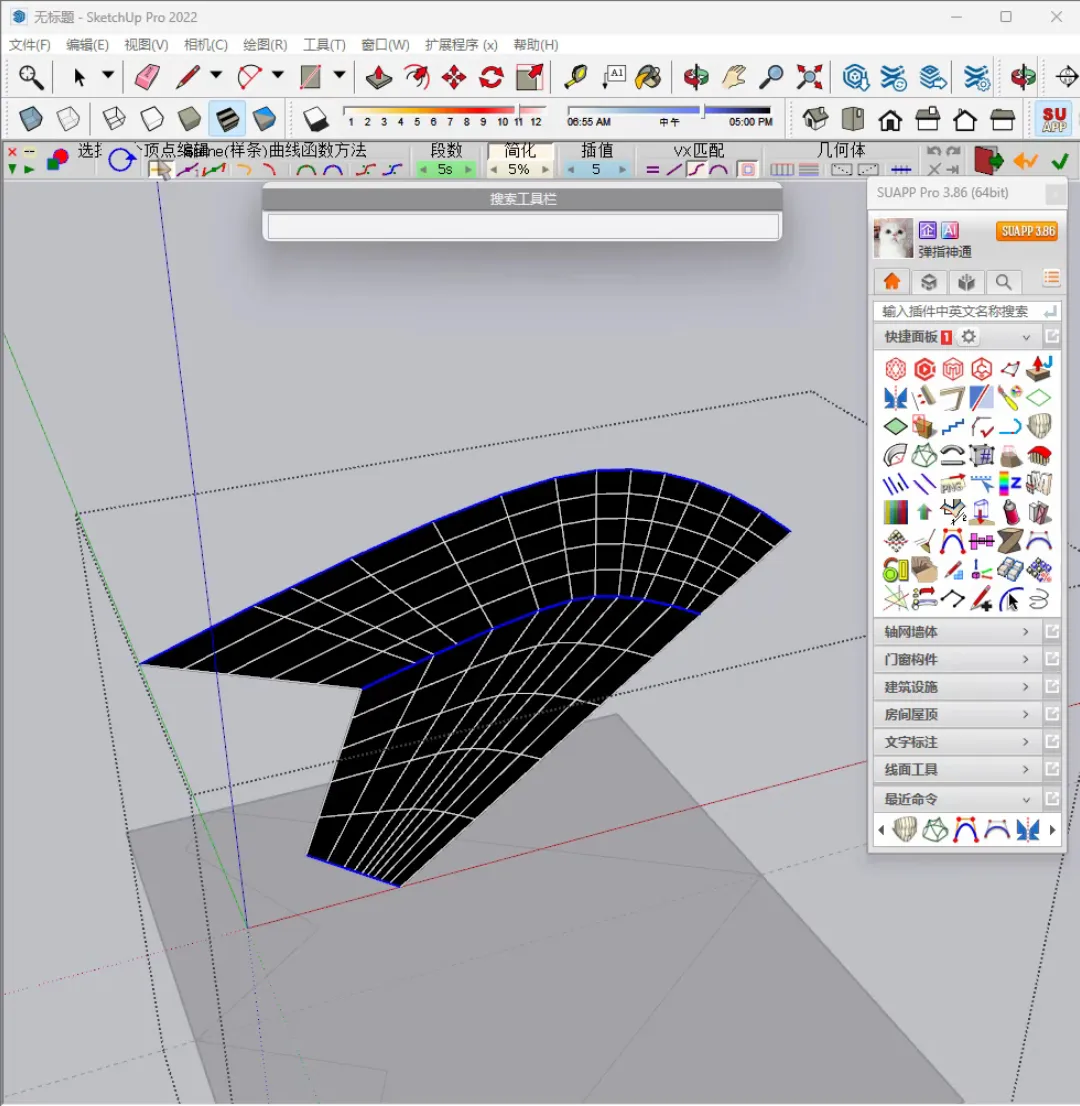Expand the 门窗构件 section
The image size is (1080, 1106).
point(957,660)
